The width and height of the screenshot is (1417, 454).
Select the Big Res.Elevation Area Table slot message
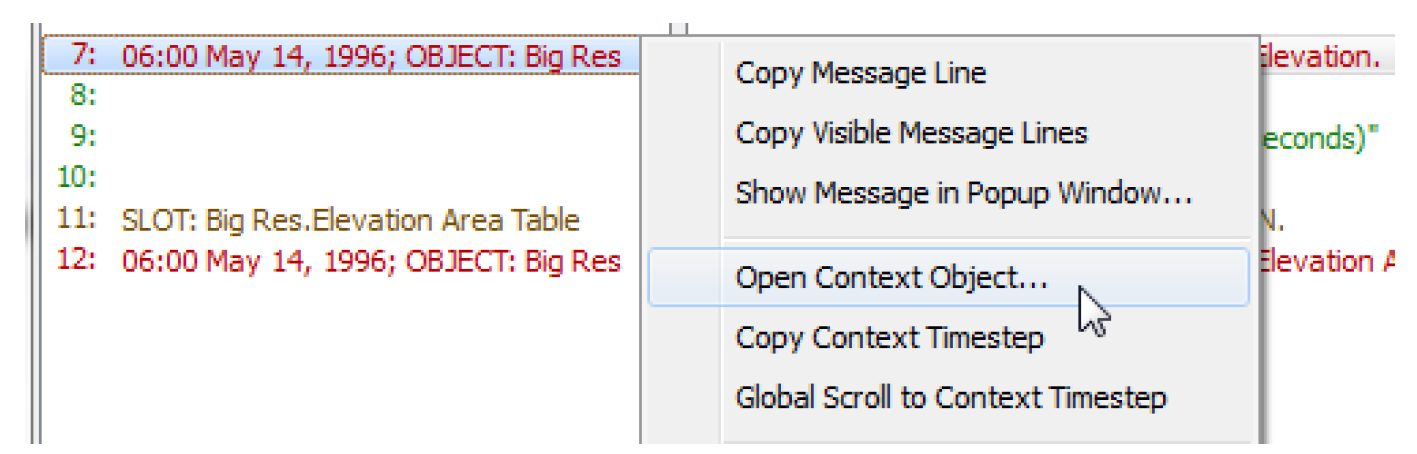click(x=350, y=219)
